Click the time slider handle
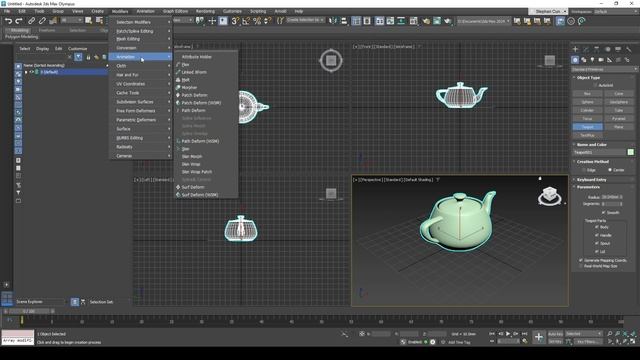 [29, 311]
